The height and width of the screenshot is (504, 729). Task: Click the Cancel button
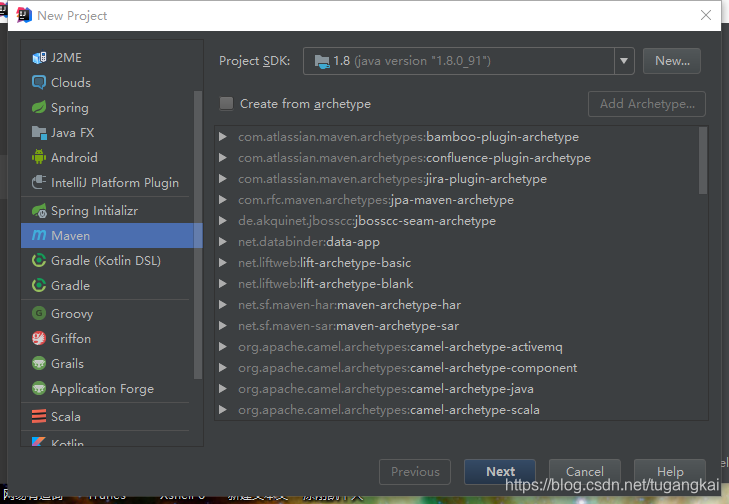pos(585,472)
